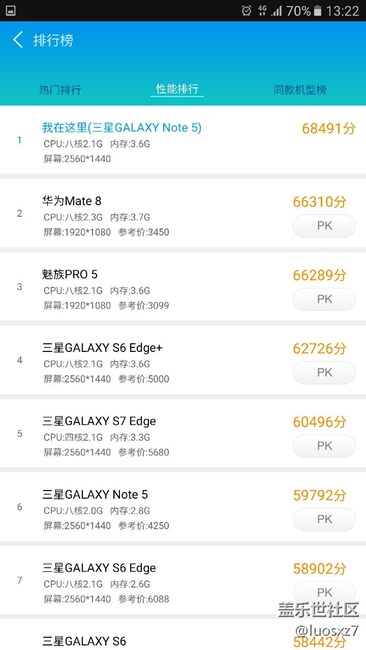Image resolution: width=366 pixels, height=650 pixels.
Task: Tap PK button for 魅族PRO 5
Action: (324, 299)
